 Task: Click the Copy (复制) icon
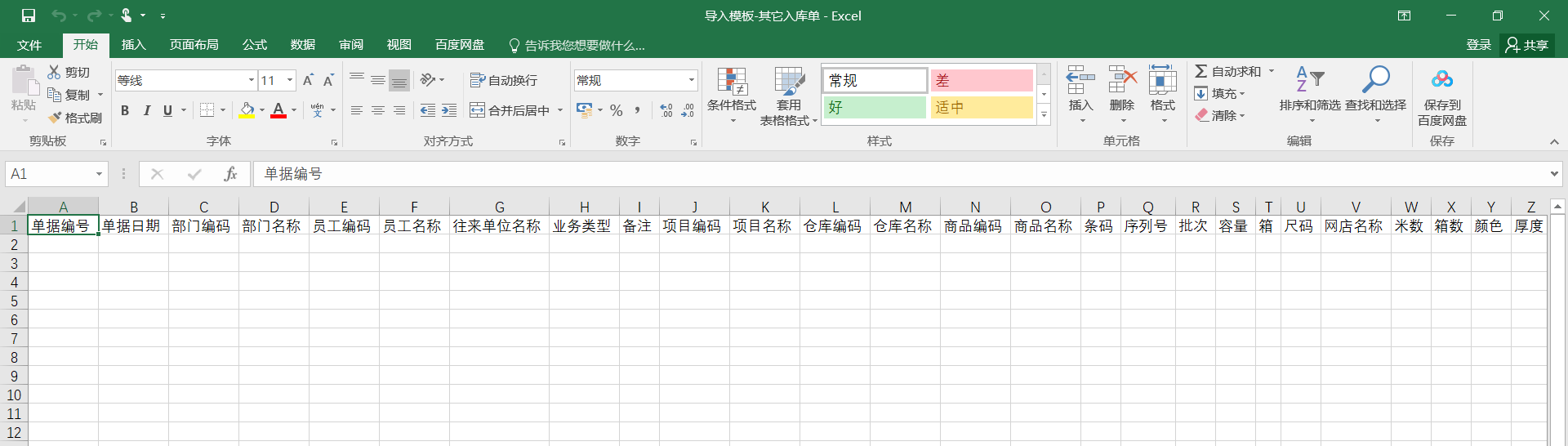(55, 95)
